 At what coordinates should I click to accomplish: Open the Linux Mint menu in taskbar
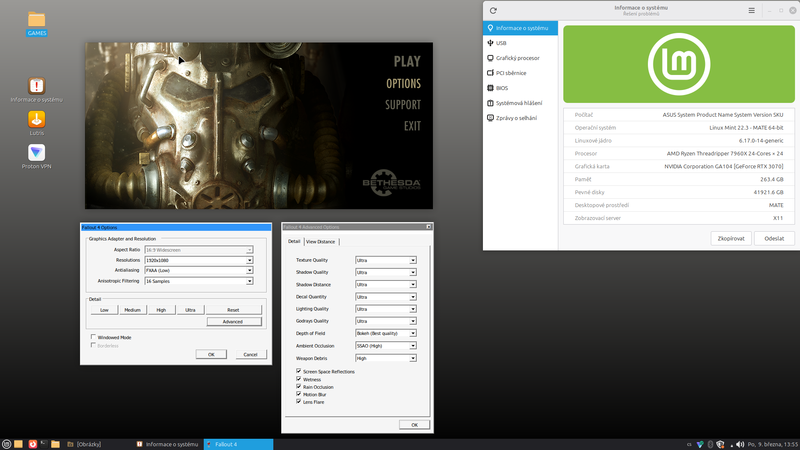coord(6,444)
